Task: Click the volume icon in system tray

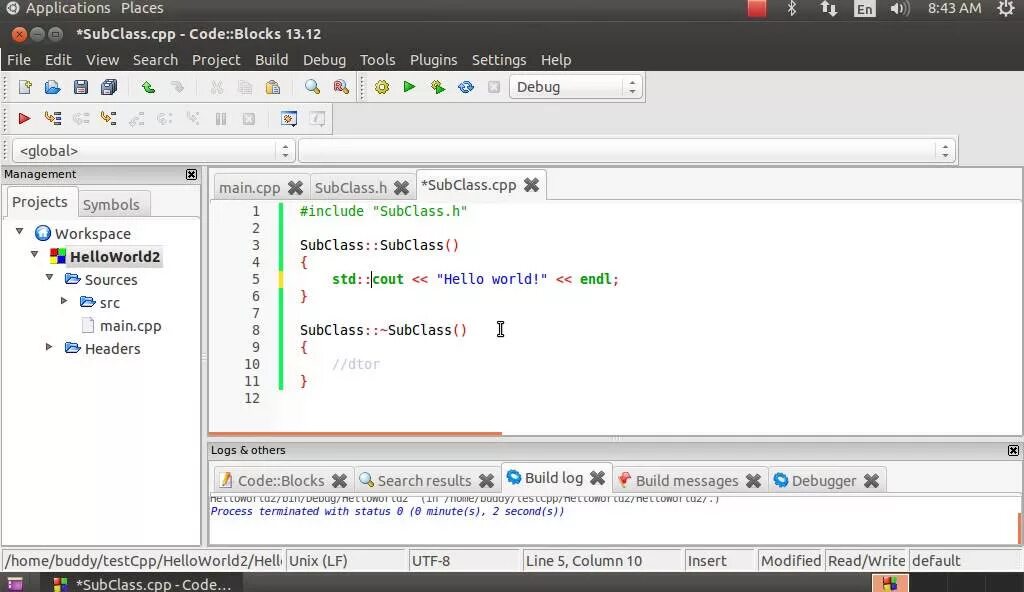Action: pos(899,8)
